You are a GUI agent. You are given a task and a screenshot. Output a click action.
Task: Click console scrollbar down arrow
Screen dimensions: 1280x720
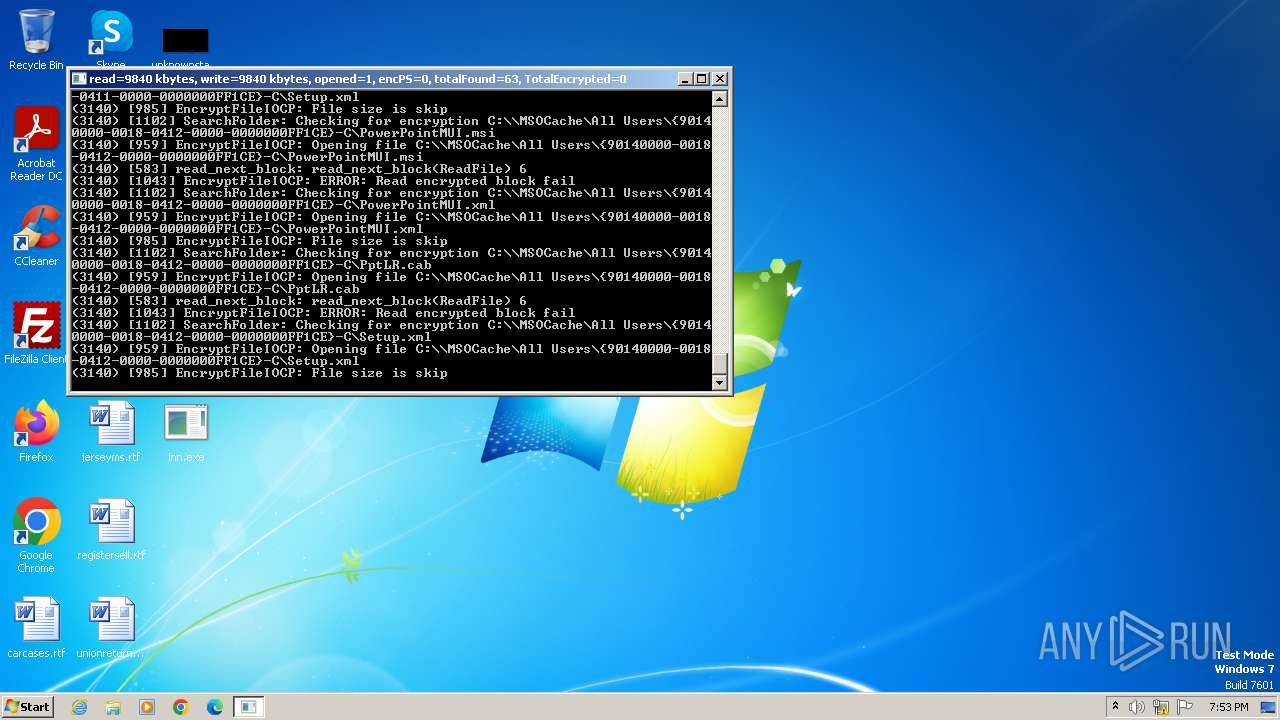pos(719,382)
